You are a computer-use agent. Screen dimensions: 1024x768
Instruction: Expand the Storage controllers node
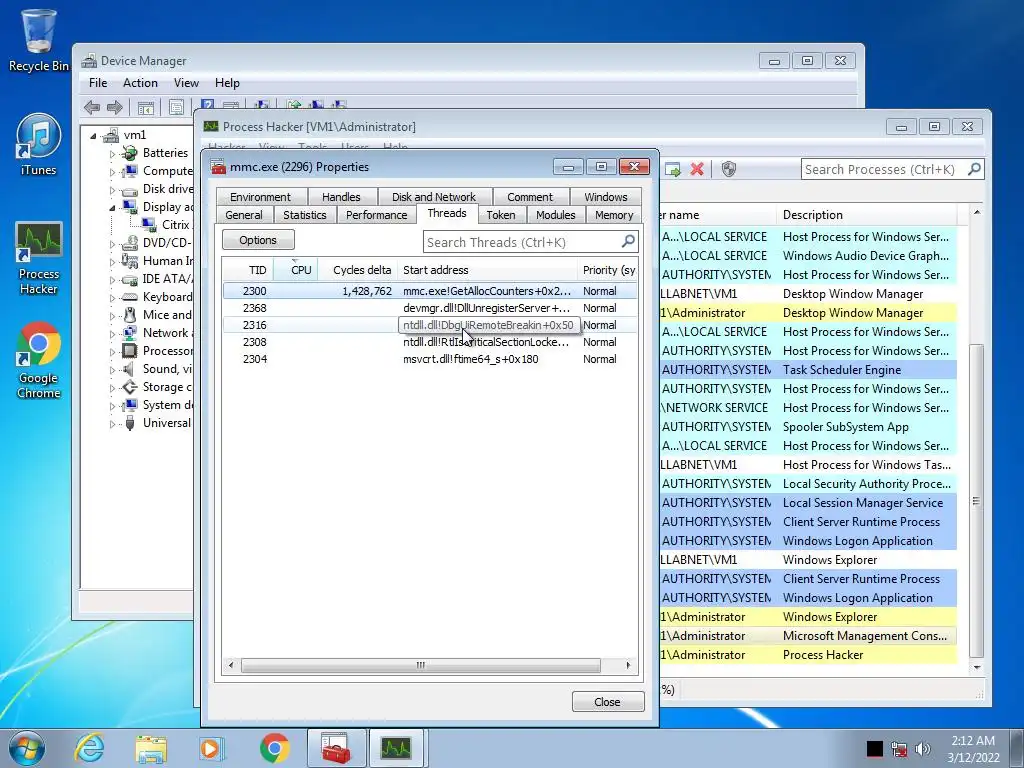(112, 388)
